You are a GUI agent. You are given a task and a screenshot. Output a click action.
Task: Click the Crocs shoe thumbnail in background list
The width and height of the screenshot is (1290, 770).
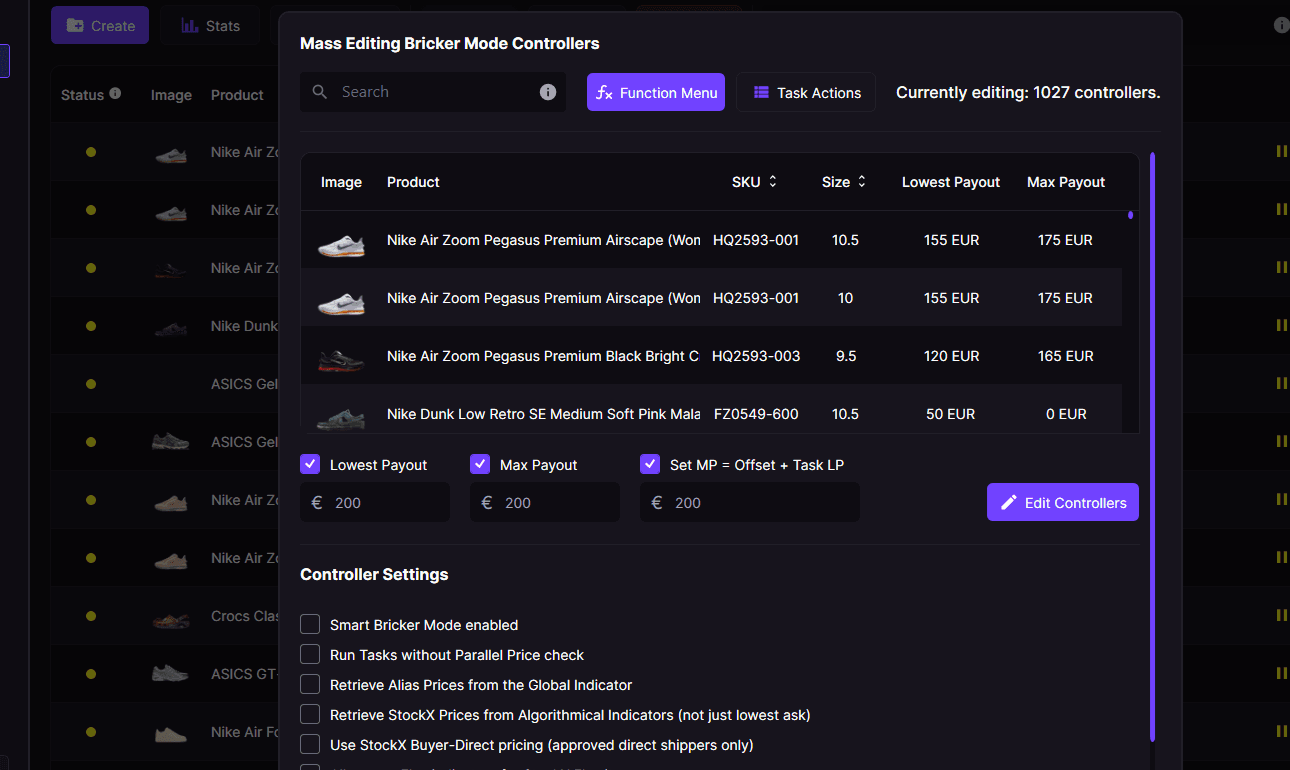(x=171, y=619)
